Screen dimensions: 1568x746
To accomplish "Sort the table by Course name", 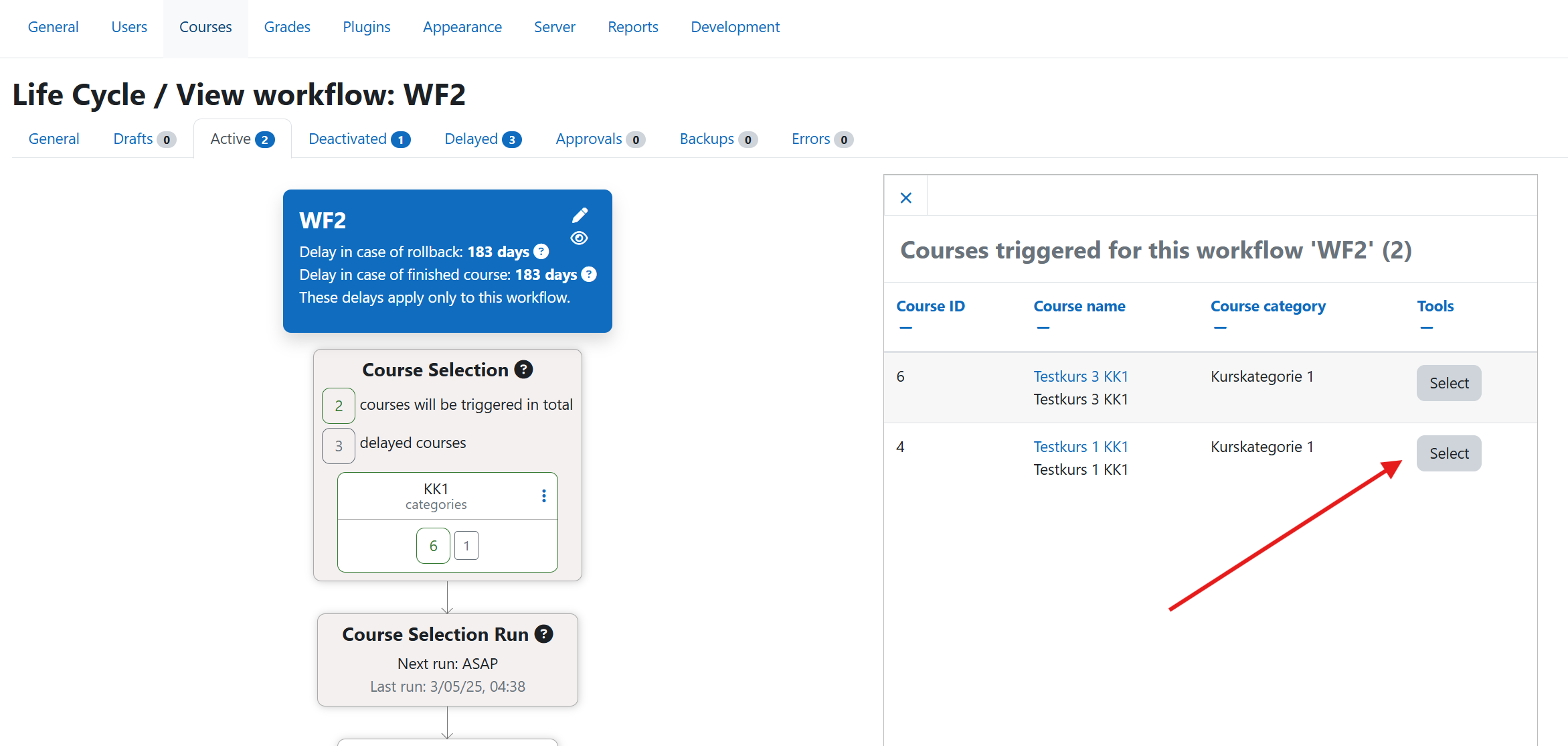I will tap(1043, 327).
